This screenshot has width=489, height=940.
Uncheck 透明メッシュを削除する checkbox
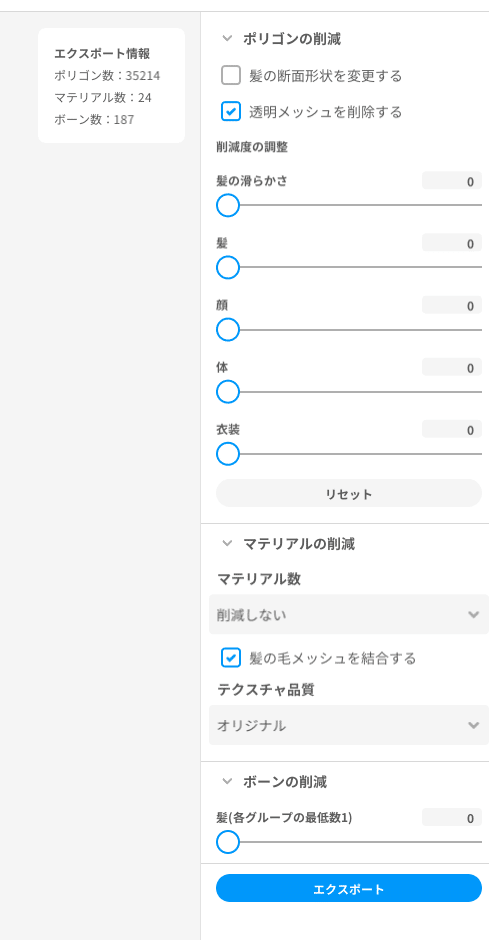(x=231, y=112)
